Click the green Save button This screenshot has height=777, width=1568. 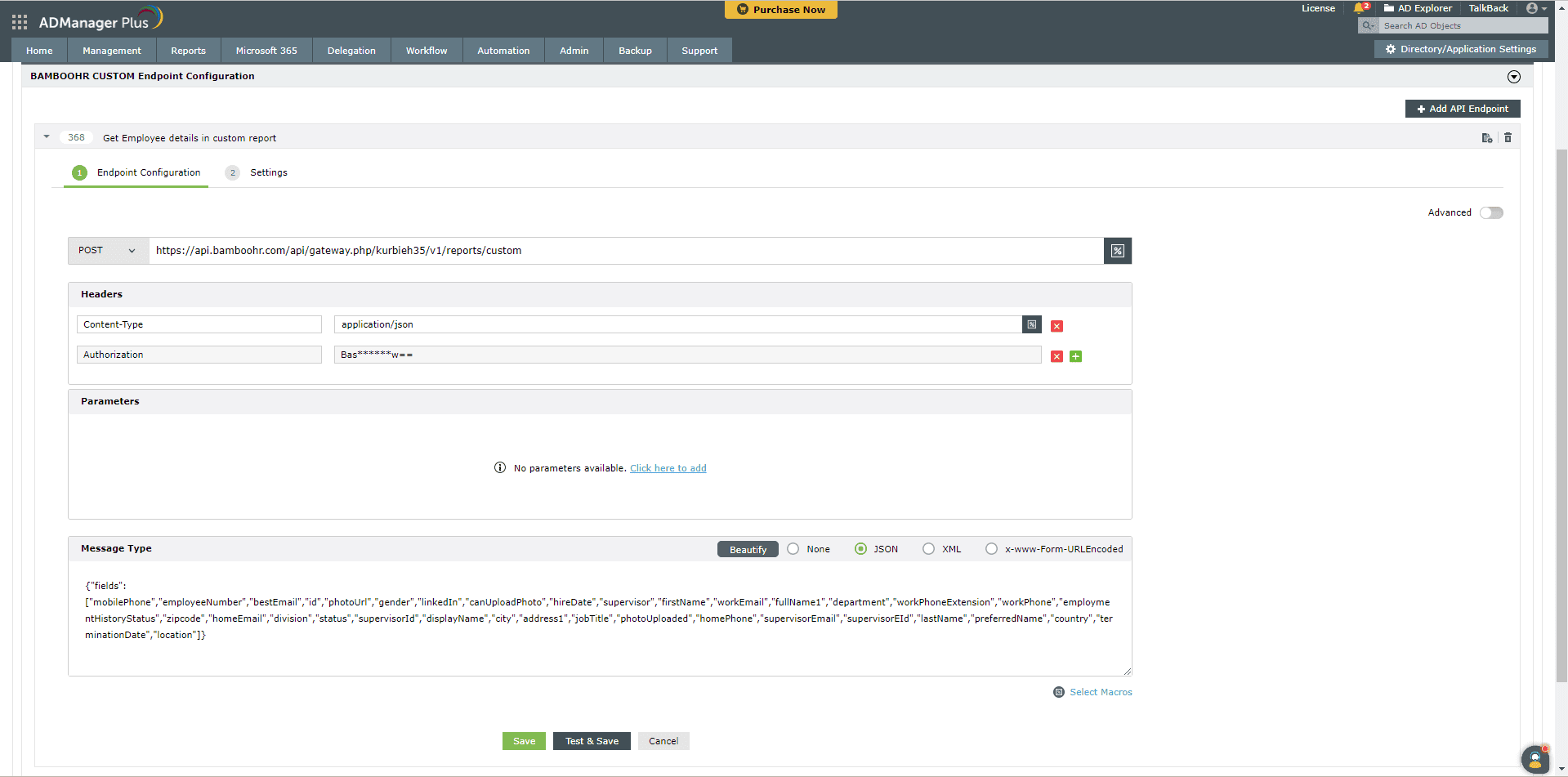pyautogui.click(x=524, y=741)
